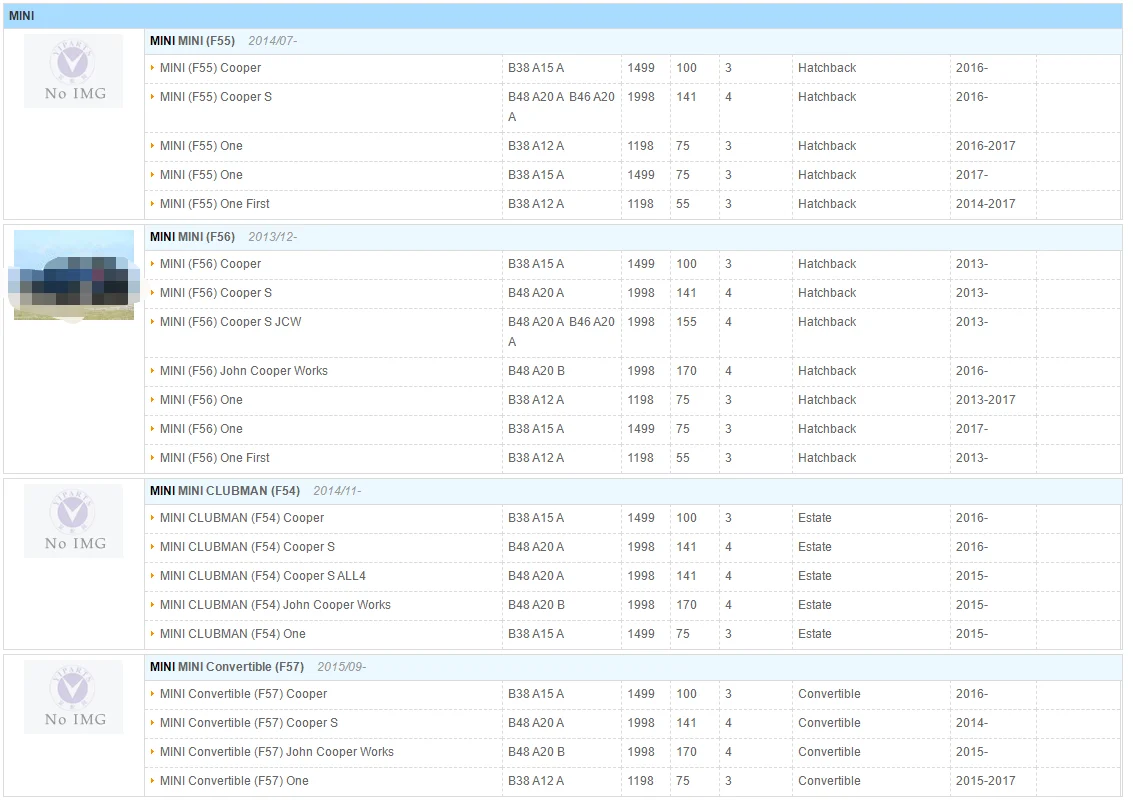
Task: Open the MINI Convertible (F57) Cooper S link
Action: click(x=249, y=723)
